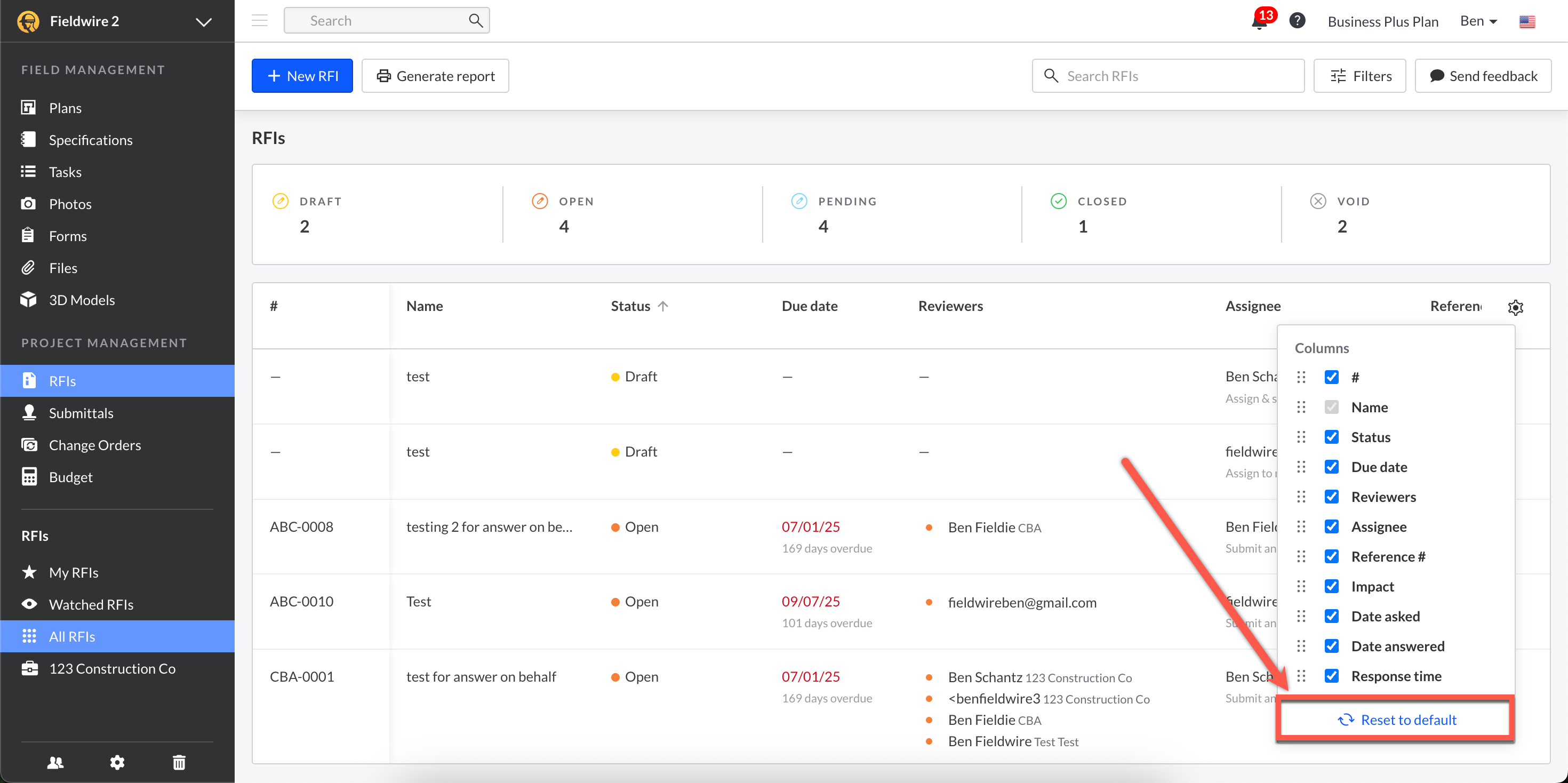Screen dimensions: 1568x783
Task: Select My RFIs in the sidebar
Action: click(74, 572)
